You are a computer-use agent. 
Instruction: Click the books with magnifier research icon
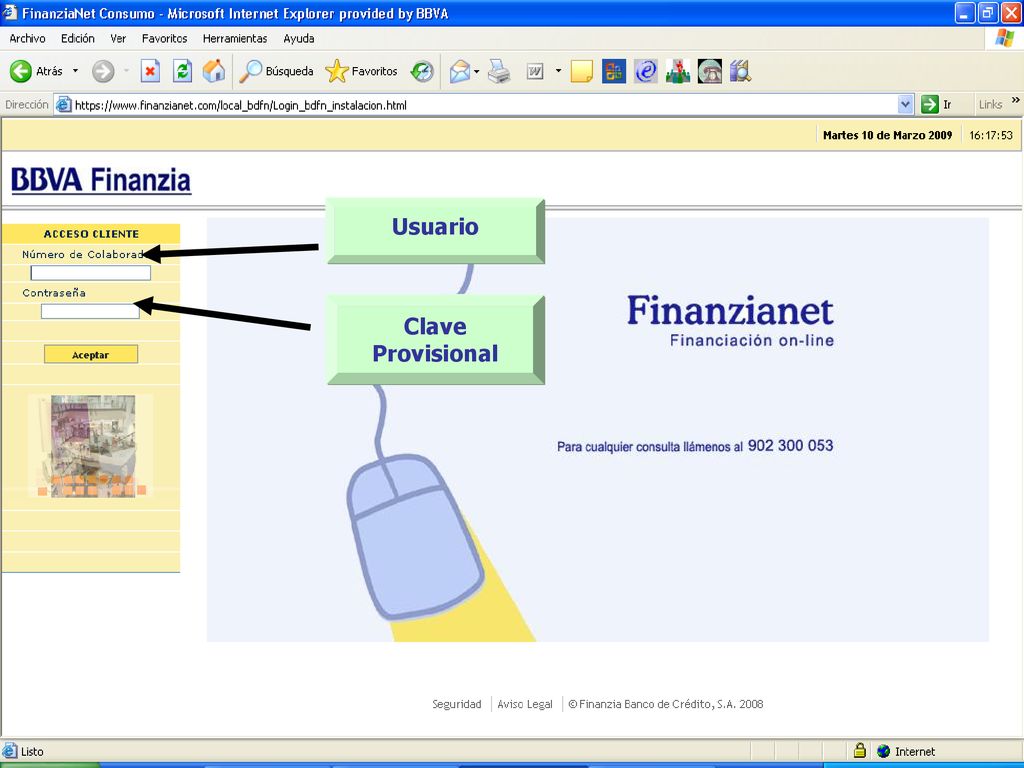coord(741,71)
